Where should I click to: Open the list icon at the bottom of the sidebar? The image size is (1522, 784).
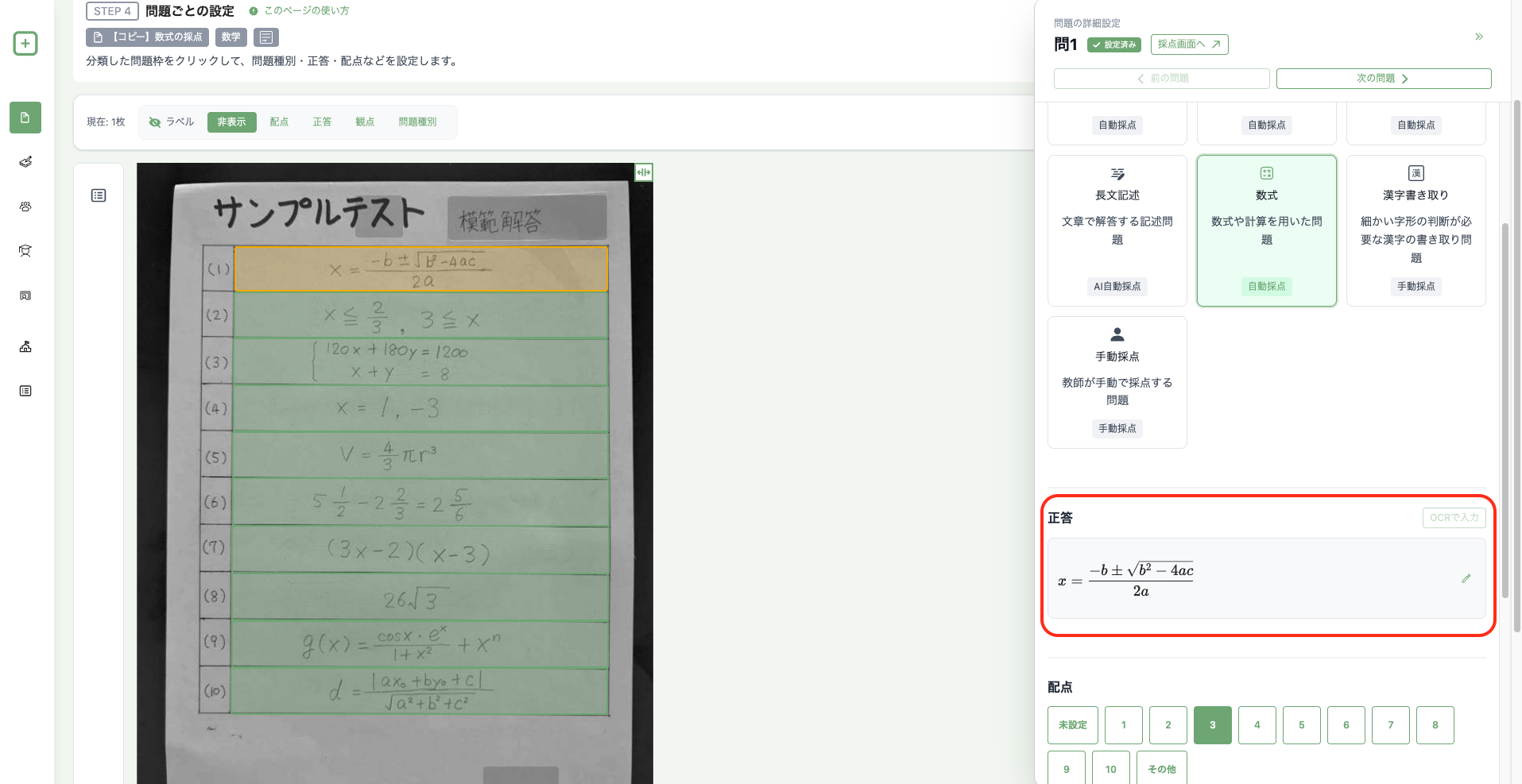pyautogui.click(x=25, y=391)
